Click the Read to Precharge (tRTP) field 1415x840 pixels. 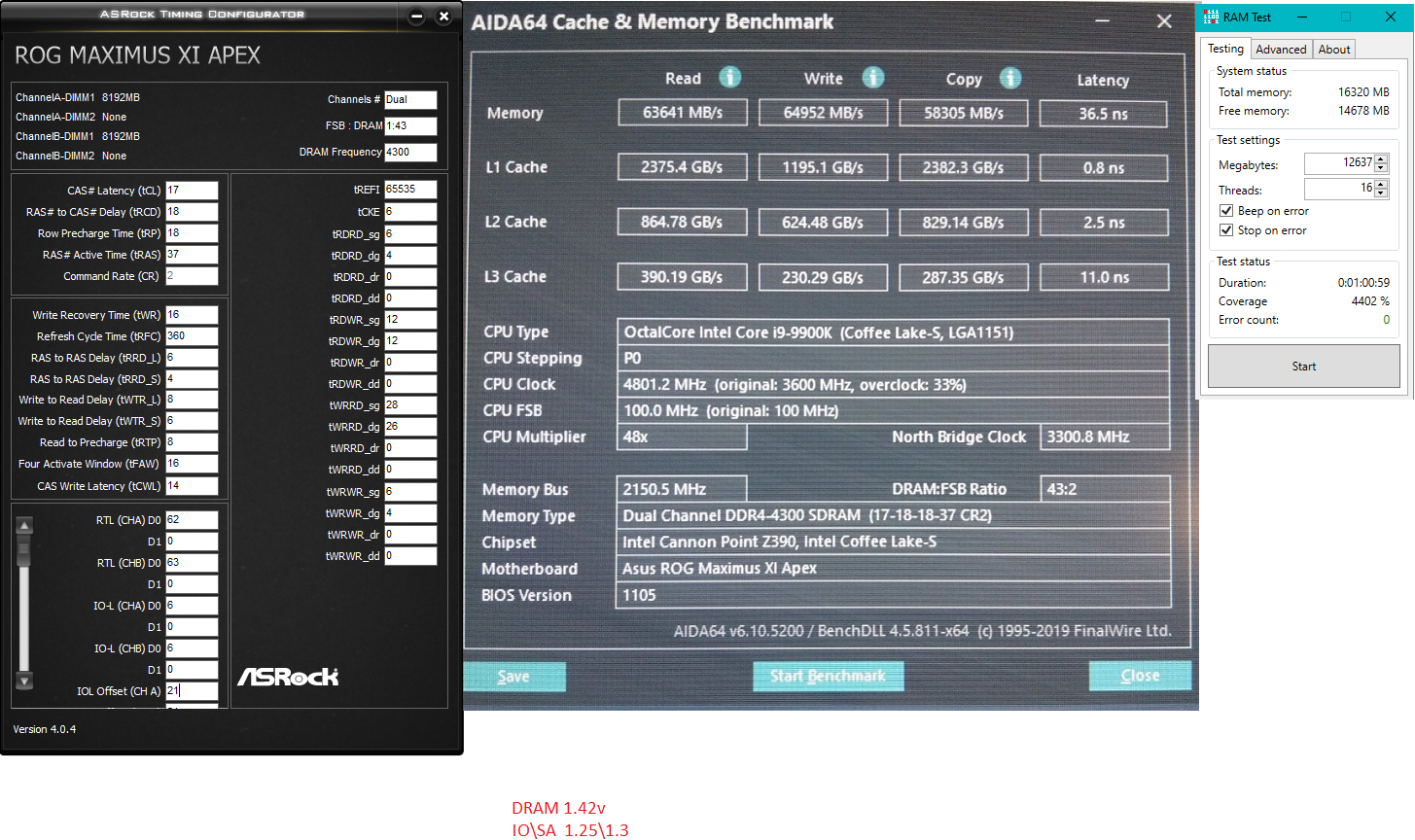tap(192, 442)
